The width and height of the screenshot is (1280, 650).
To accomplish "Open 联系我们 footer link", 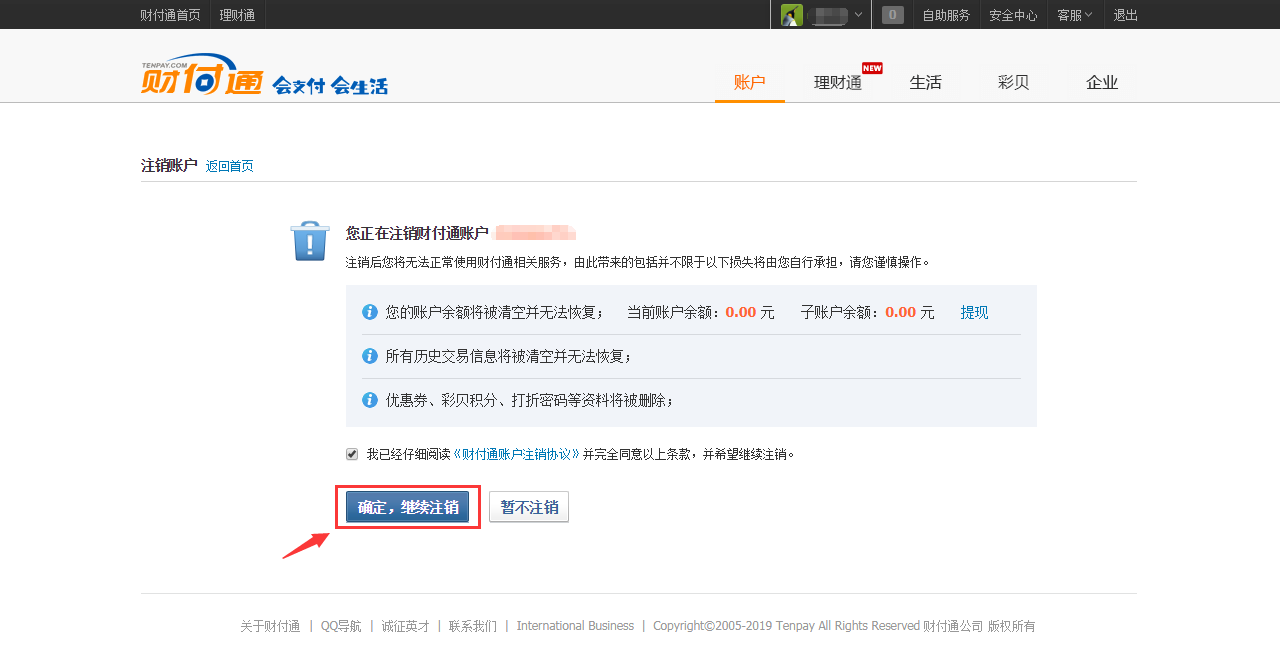I will [x=472, y=626].
